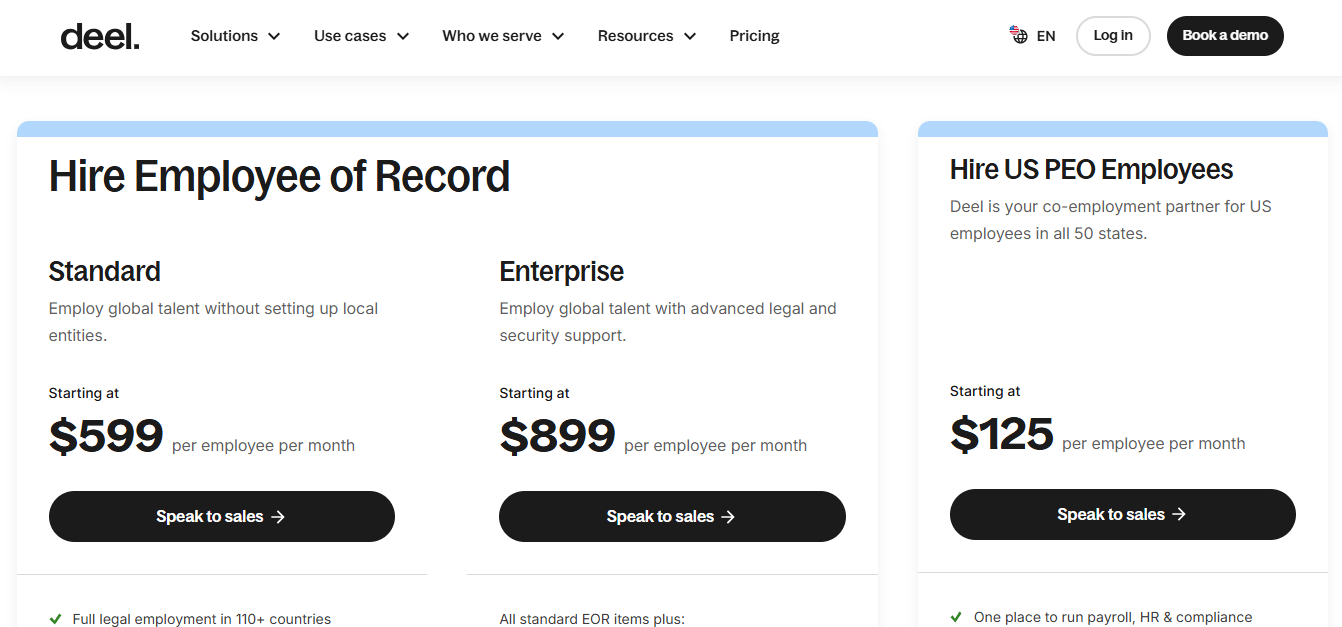Image resolution: width=1342 pixels, height=627 pixels.
Task: Click the Log in button
Action: point(1113,36)
